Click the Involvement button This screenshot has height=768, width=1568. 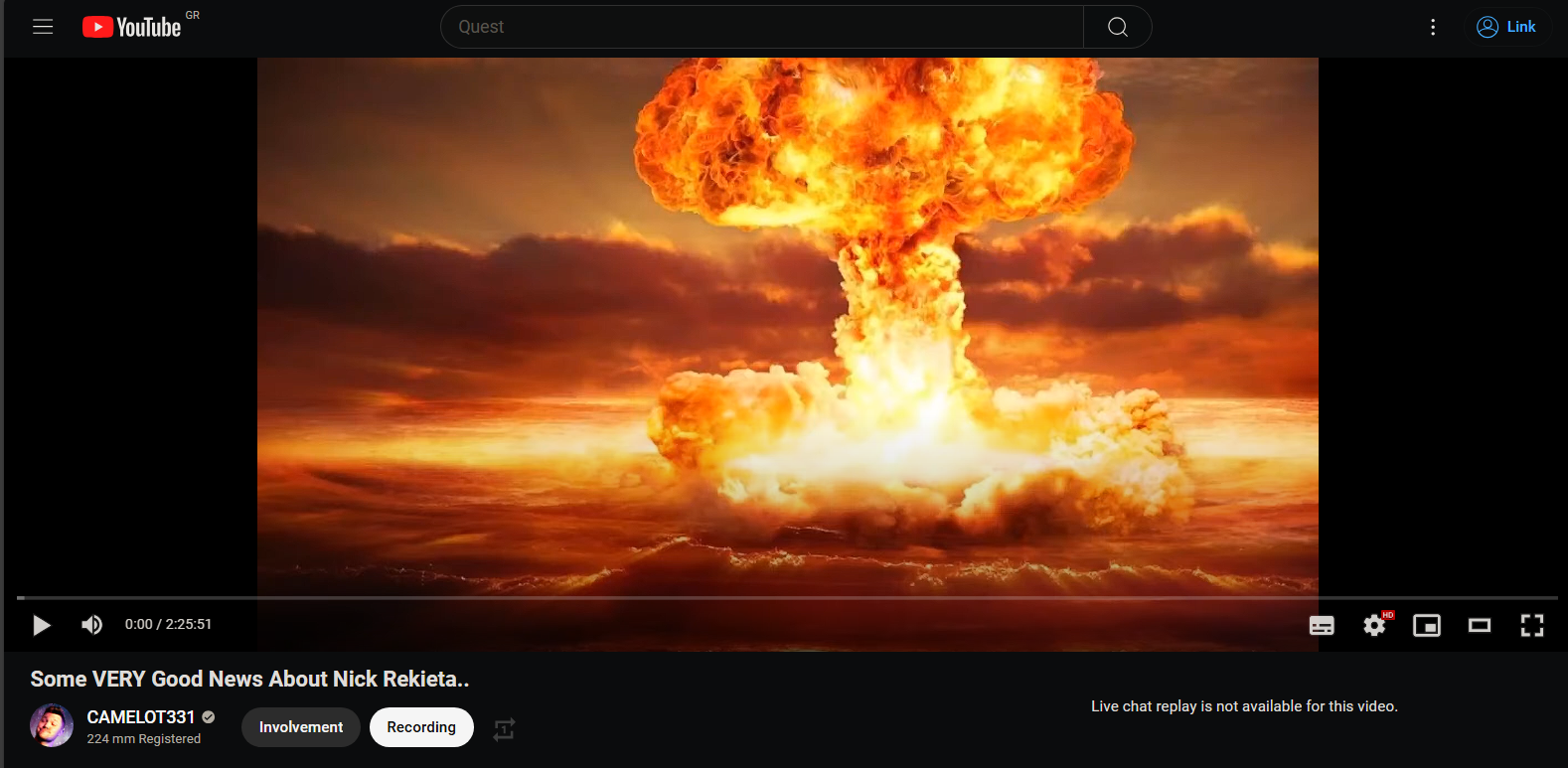tap(301, 727)
